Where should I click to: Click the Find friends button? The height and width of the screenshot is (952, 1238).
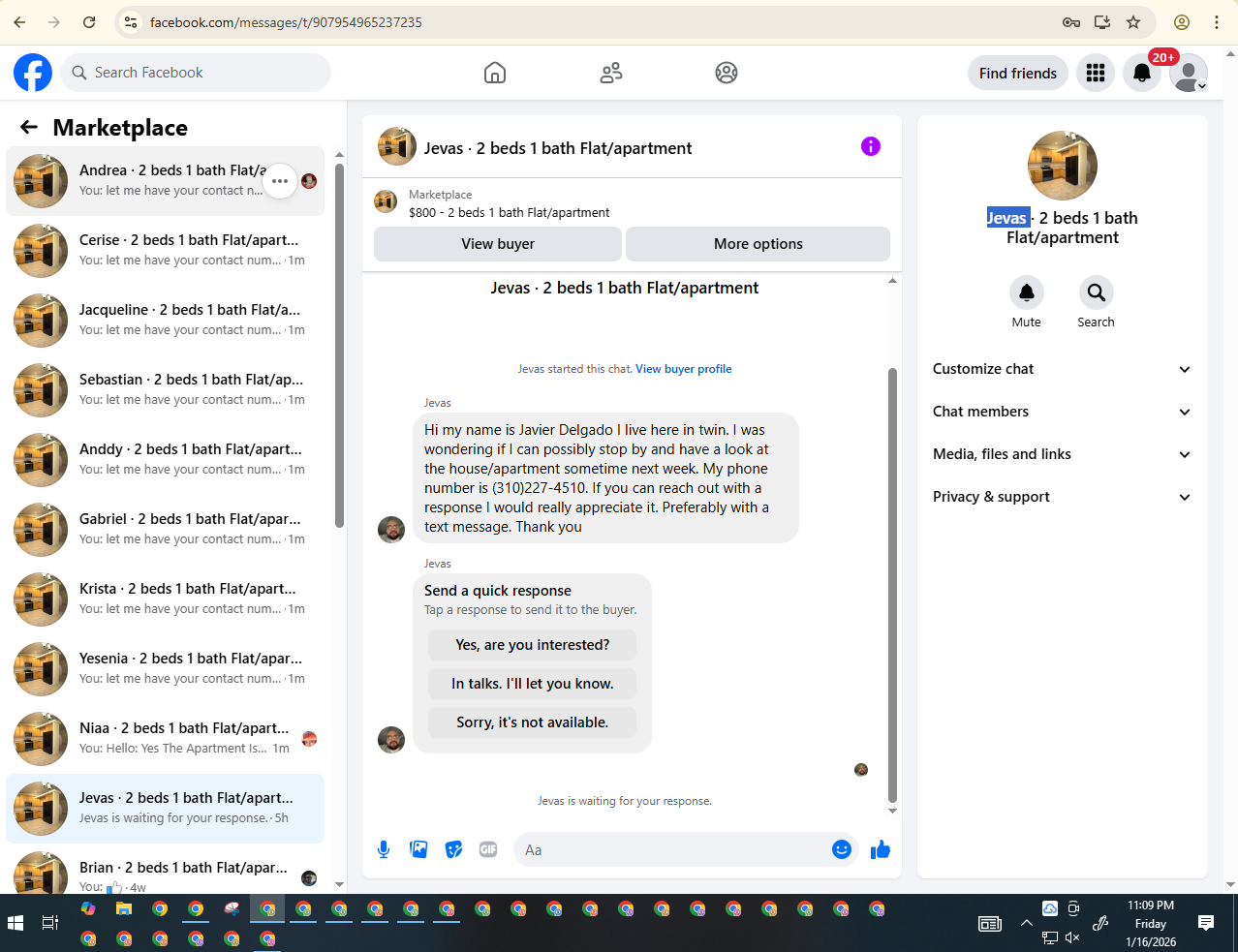[1018, 73]
